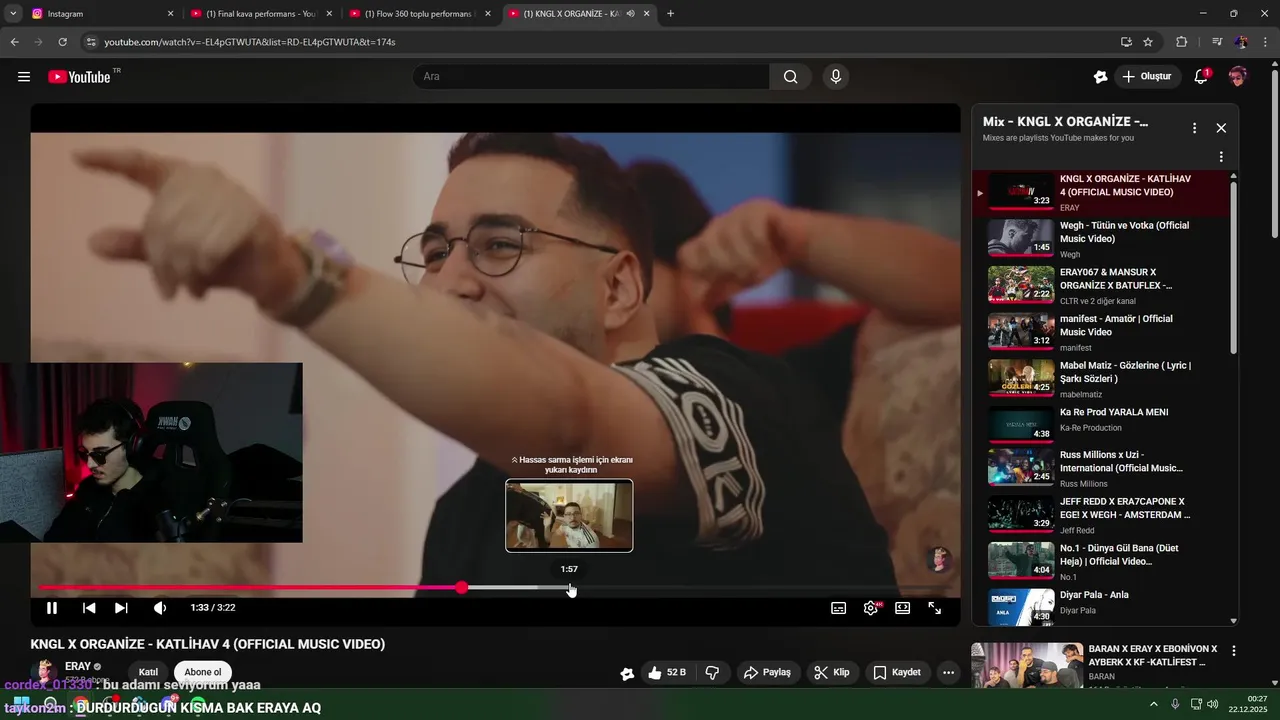The height and width of the screenshot is (720, 1280).
Task: Go to YouTube home via logo
Action: 80,77
